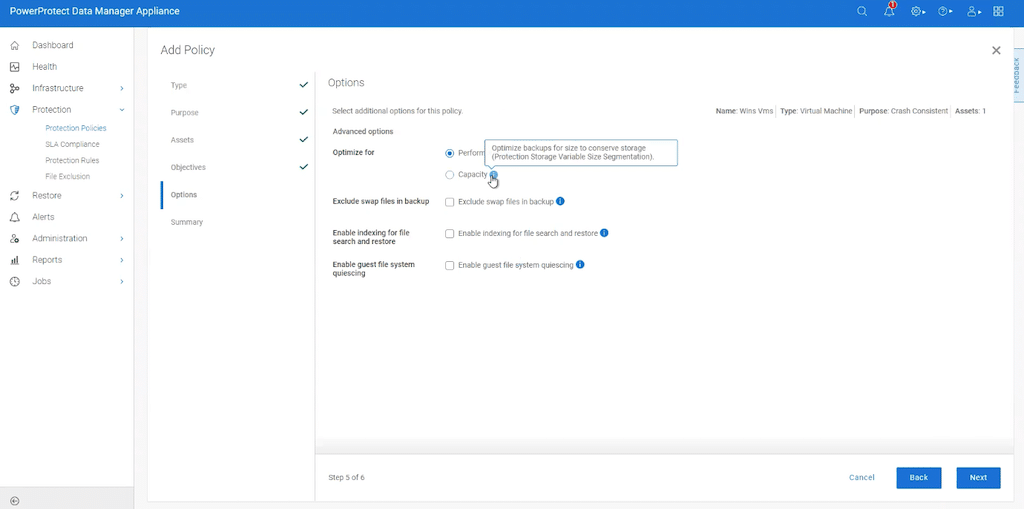Select the Performance radio button
This screenshot has width=1024, height=509.
pos(449,153)
